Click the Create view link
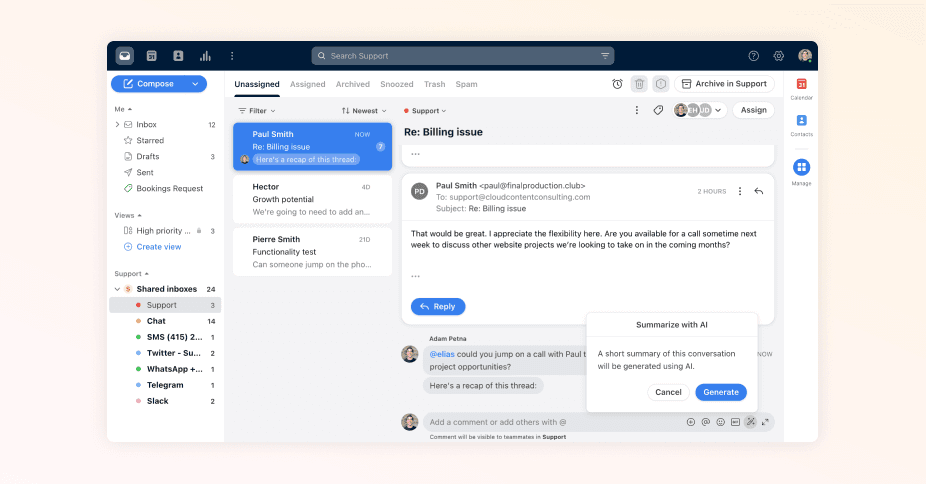 point(152,247)
